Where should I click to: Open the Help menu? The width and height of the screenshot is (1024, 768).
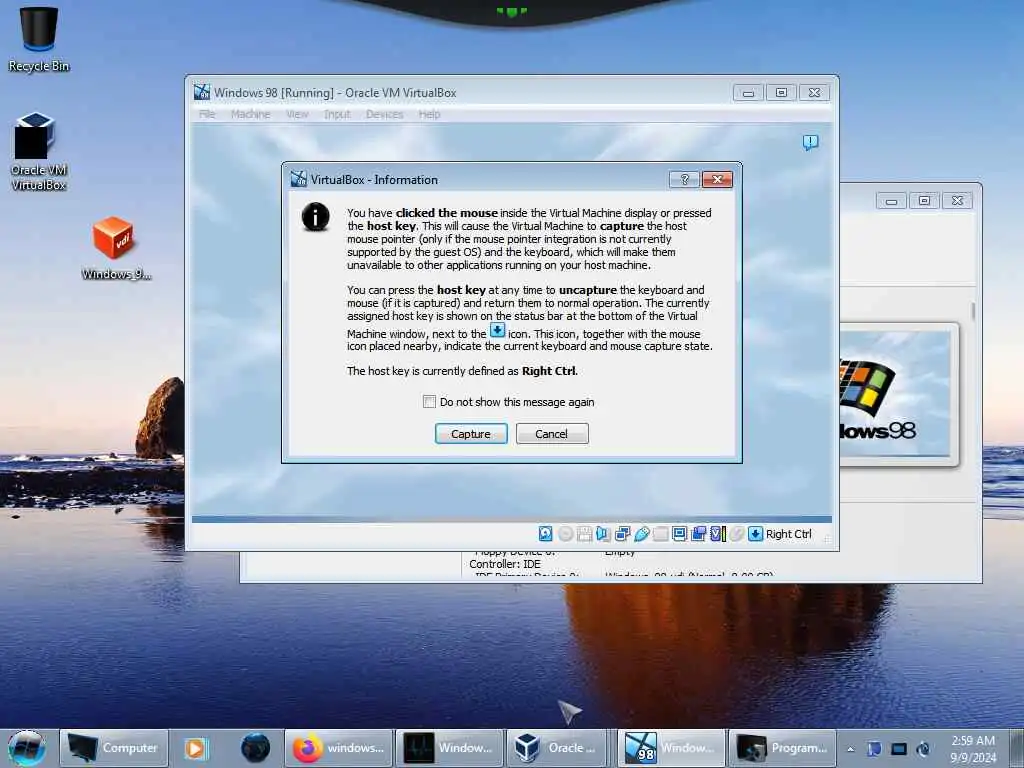click(429, 114)
